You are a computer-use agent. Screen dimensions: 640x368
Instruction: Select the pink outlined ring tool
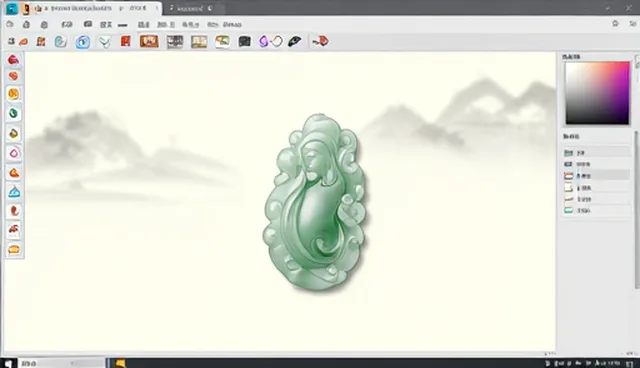pyautogui.click(x=14, y=153)
